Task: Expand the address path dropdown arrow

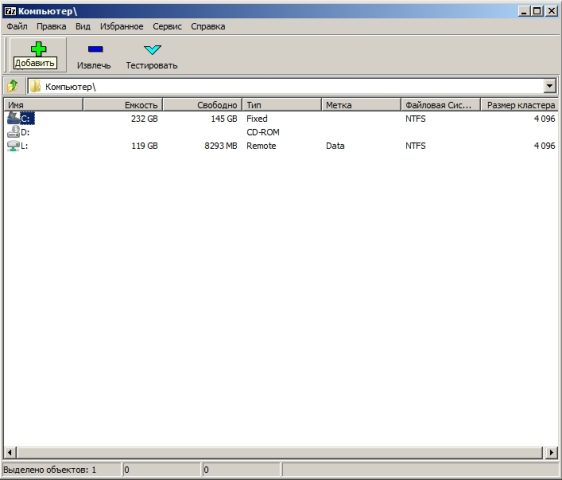Action: [549, 86]
